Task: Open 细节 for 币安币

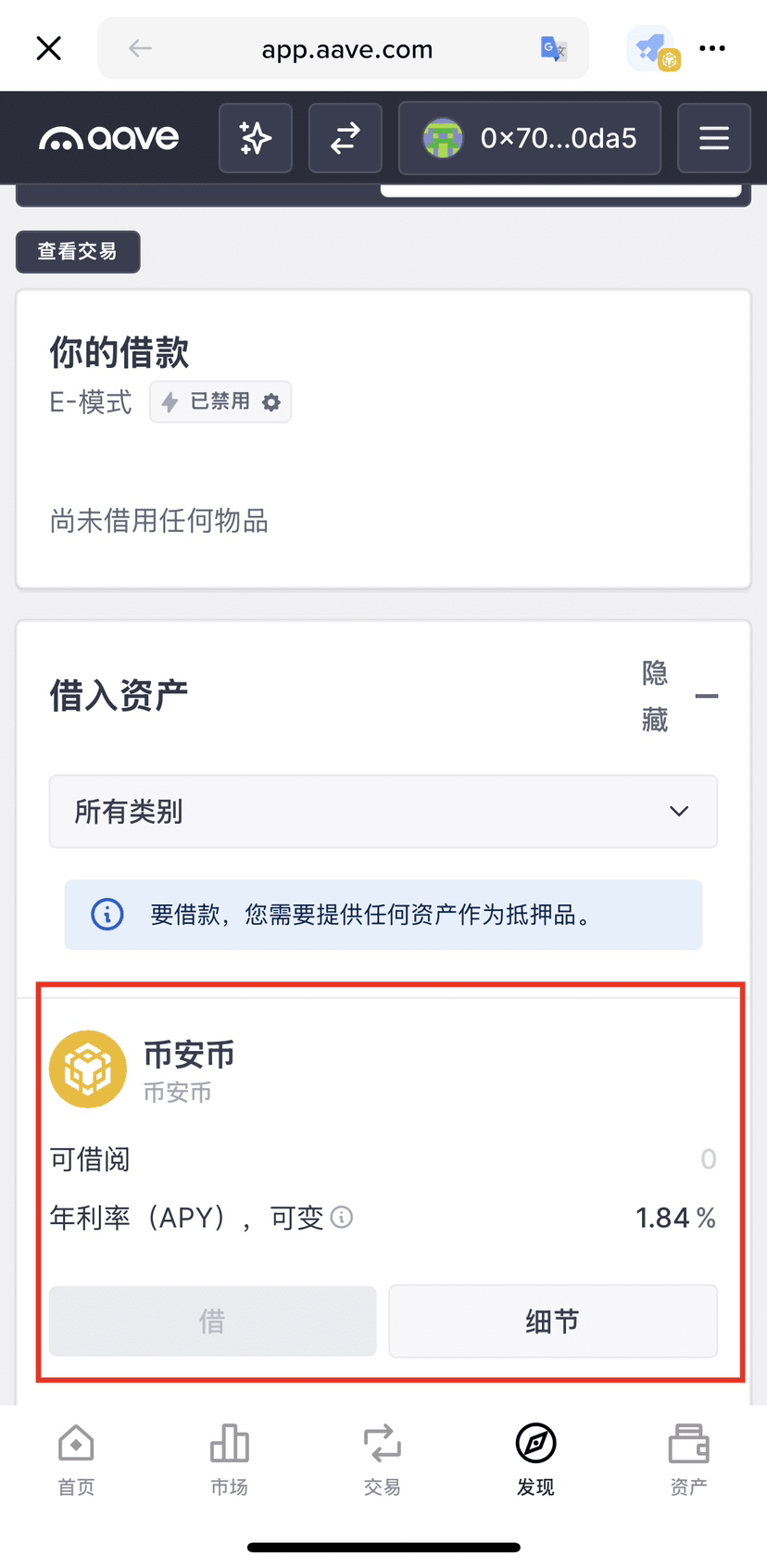Action: tap(553, 1321)
